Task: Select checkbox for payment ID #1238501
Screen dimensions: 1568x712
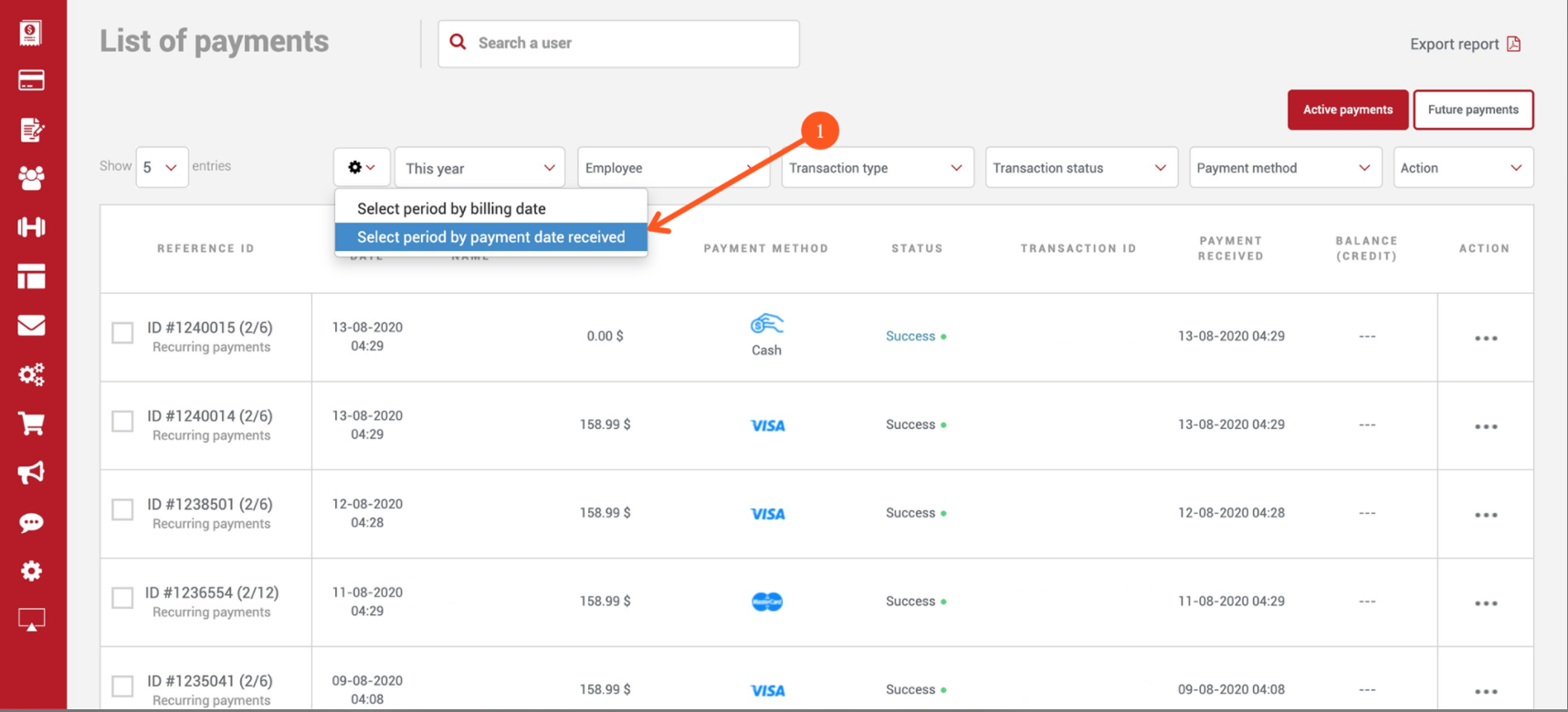Action: click(x=122, y=509)
